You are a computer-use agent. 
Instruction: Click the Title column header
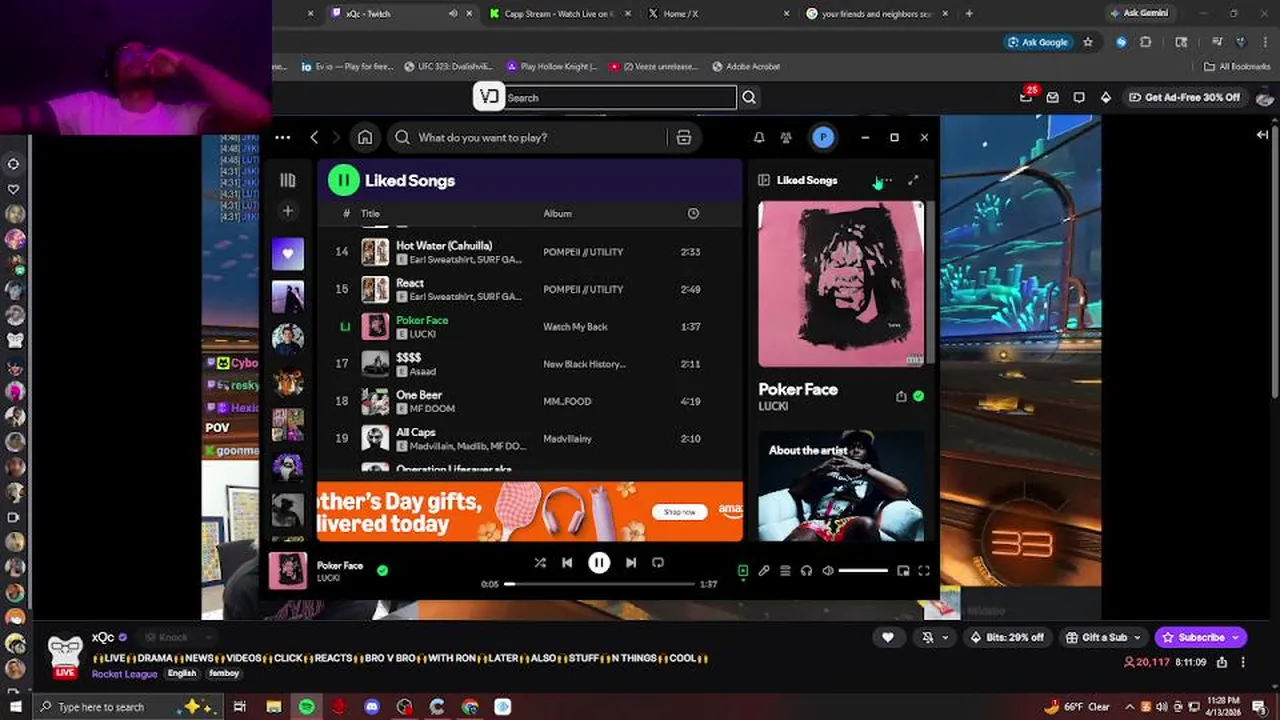[x=370, y=213]
